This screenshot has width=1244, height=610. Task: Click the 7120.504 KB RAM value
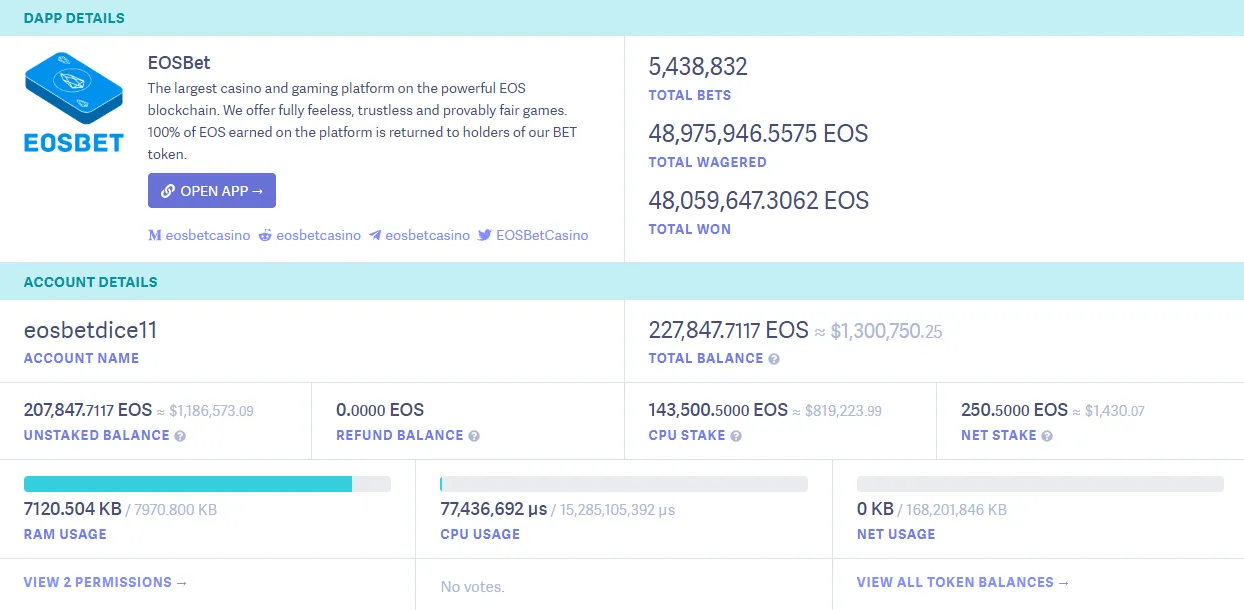pyautogui.click(x=72, y=509)
